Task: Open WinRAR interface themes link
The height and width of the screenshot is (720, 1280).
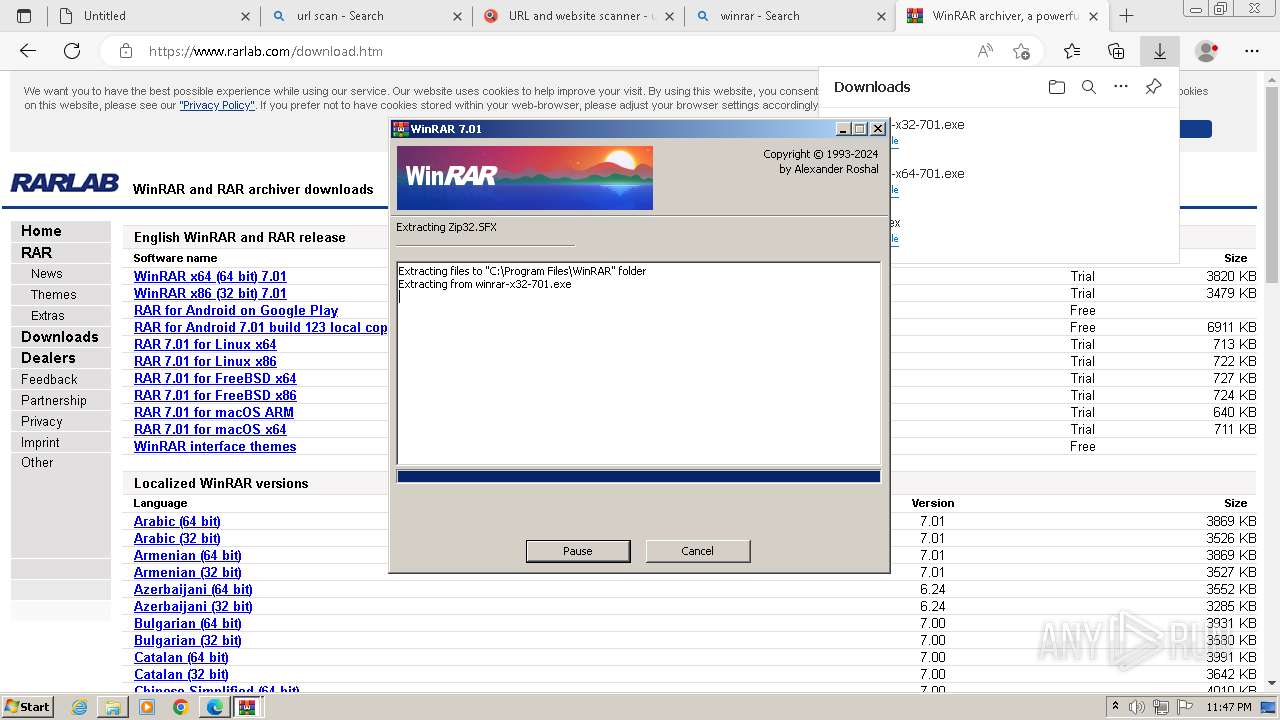Action: coord(215,447)
